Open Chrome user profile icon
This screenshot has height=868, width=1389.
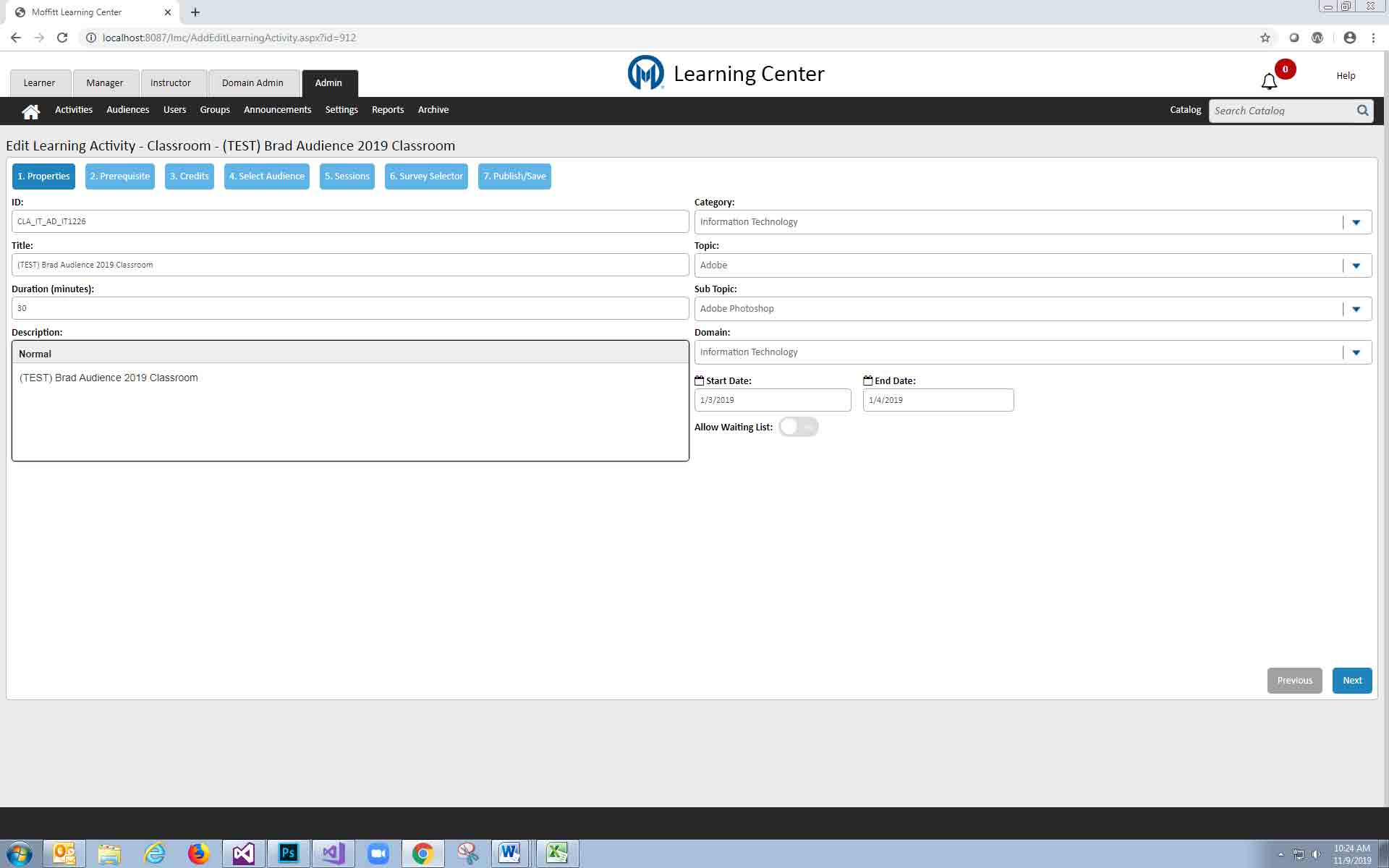pyautogui.click(x=1349, y=38)
